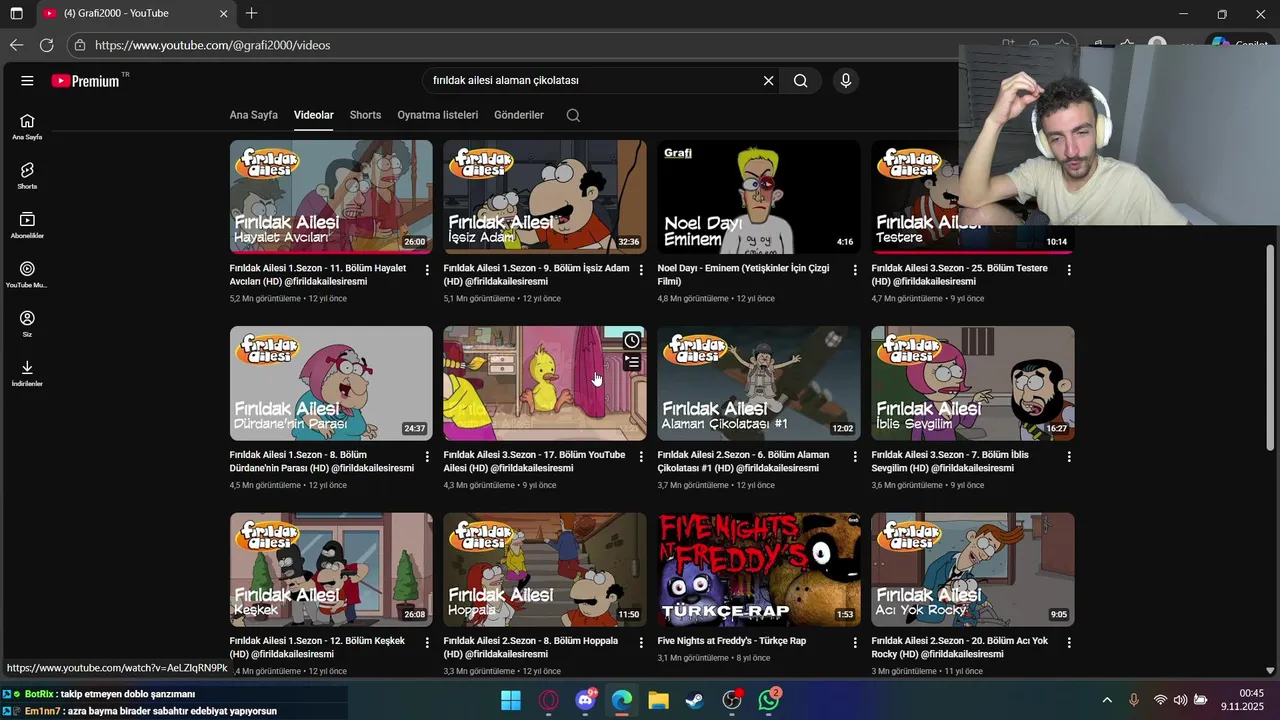Open options for Keşkek video
The height and width of the screenshot is (720, 1280).
427,643
